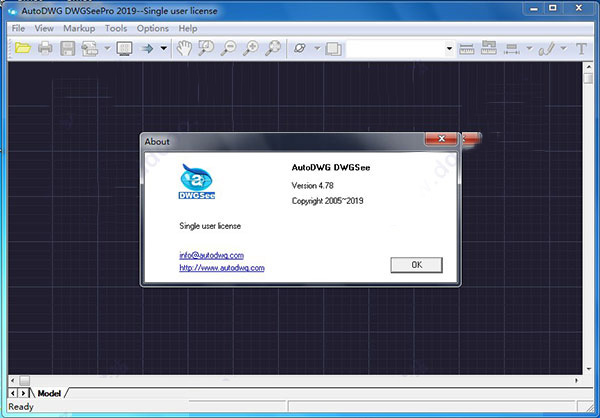Click the DWGSee logo in About dialog
This screenshot has width=600, height=418.
click(196, 181)
